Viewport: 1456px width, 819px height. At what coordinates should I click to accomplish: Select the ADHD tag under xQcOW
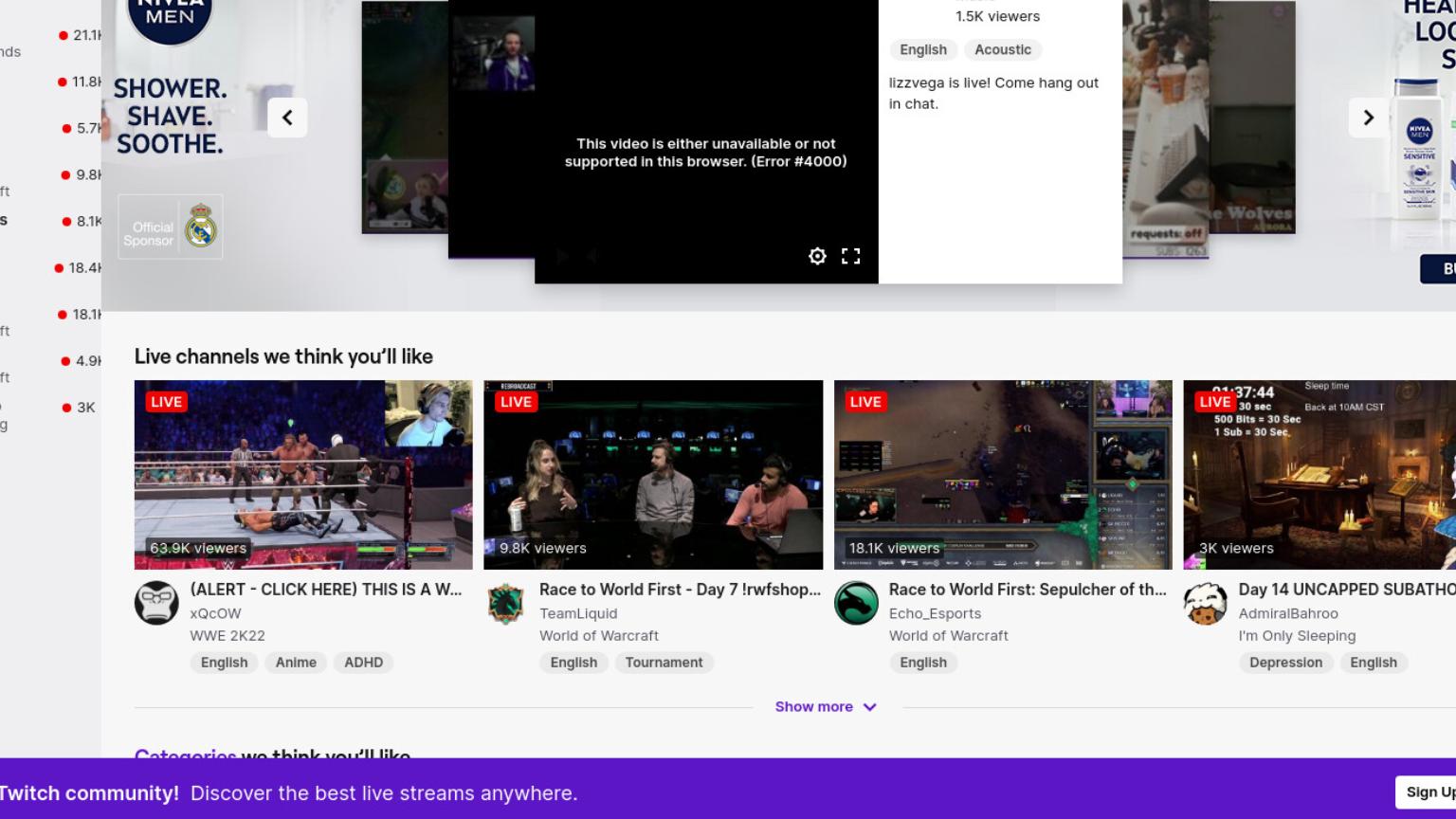[x=364, y=663]
